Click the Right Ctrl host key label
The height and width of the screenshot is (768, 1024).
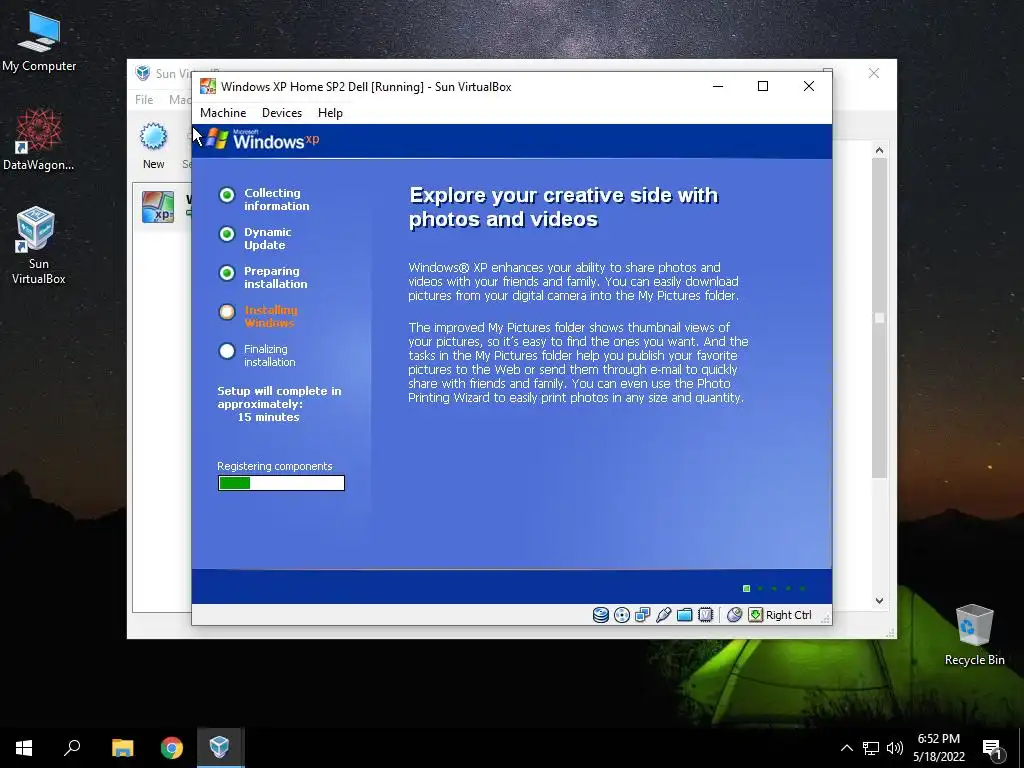coord(788,615)
